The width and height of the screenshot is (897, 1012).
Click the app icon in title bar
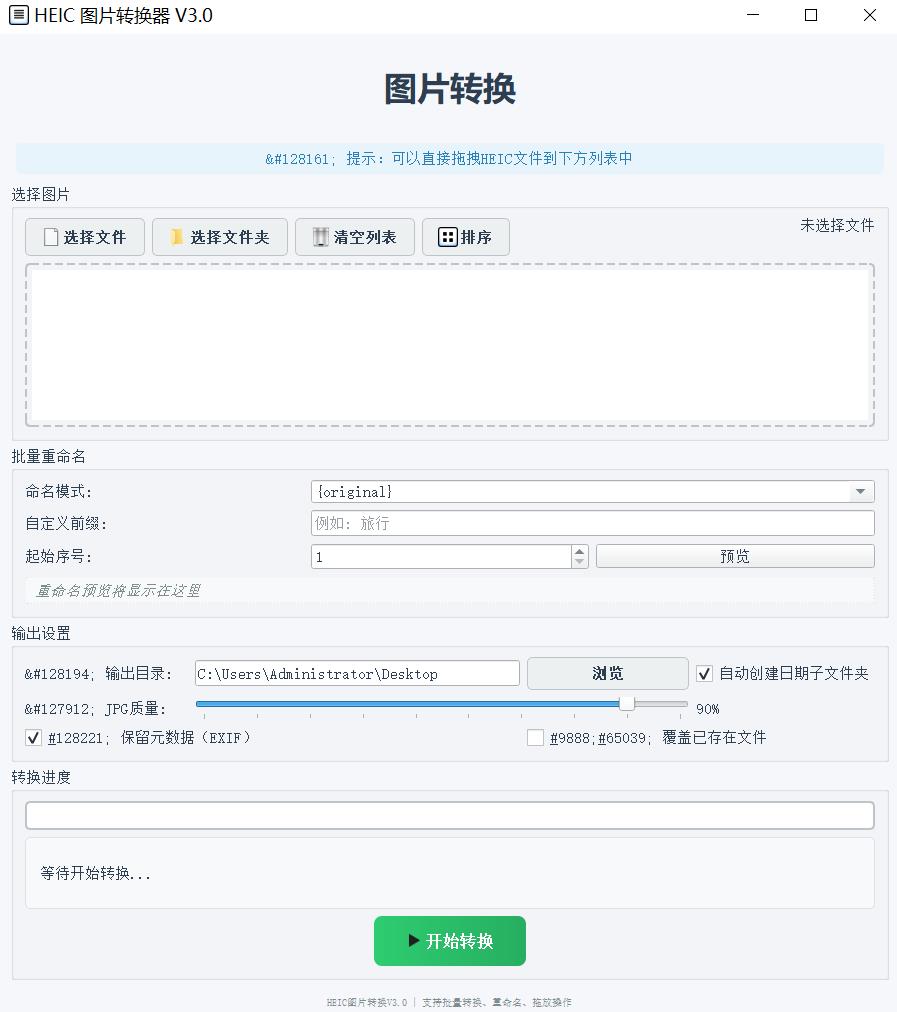pos(19,15)
